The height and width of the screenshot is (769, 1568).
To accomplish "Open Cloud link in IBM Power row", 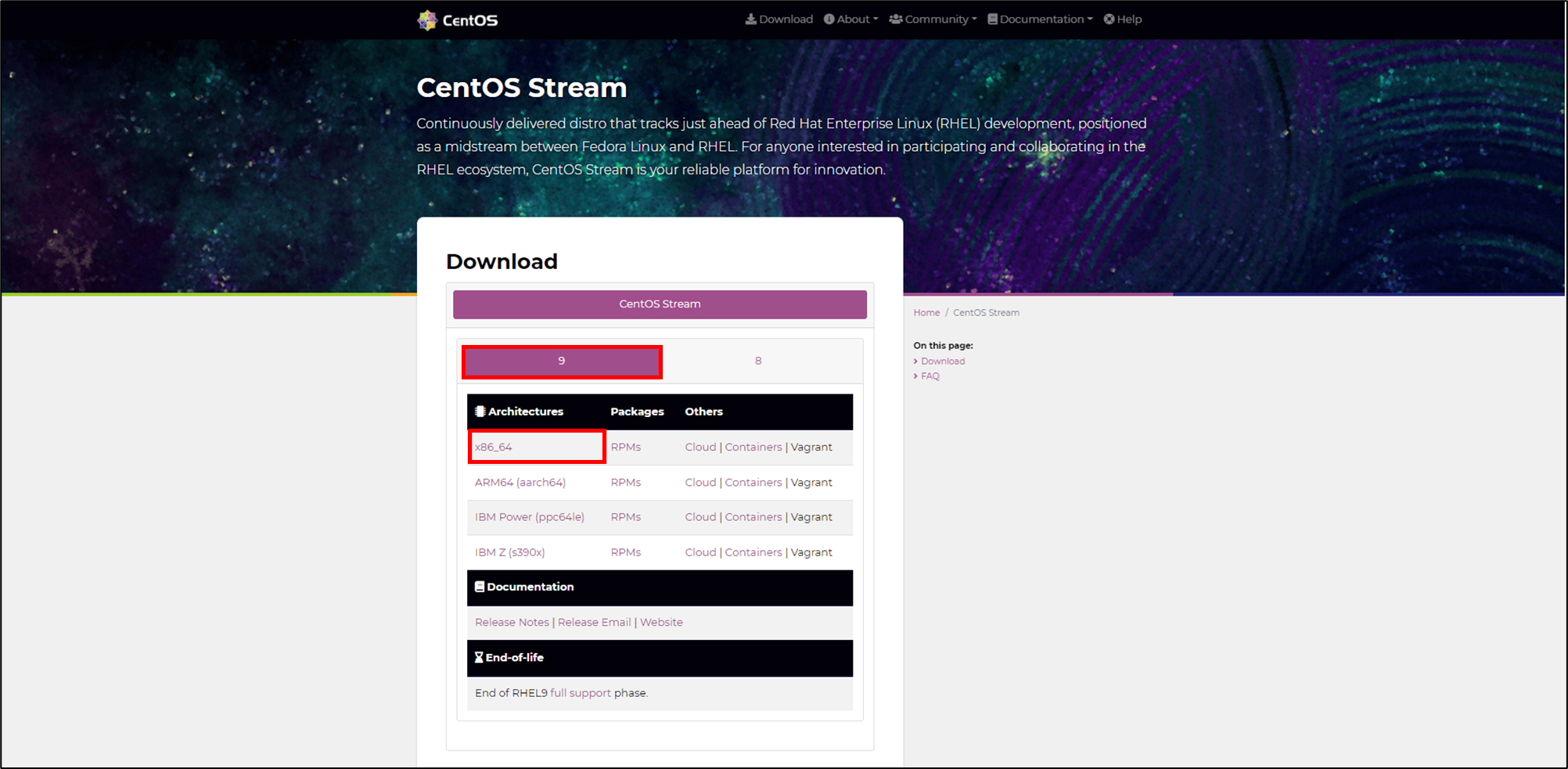I will coord(700,517).
